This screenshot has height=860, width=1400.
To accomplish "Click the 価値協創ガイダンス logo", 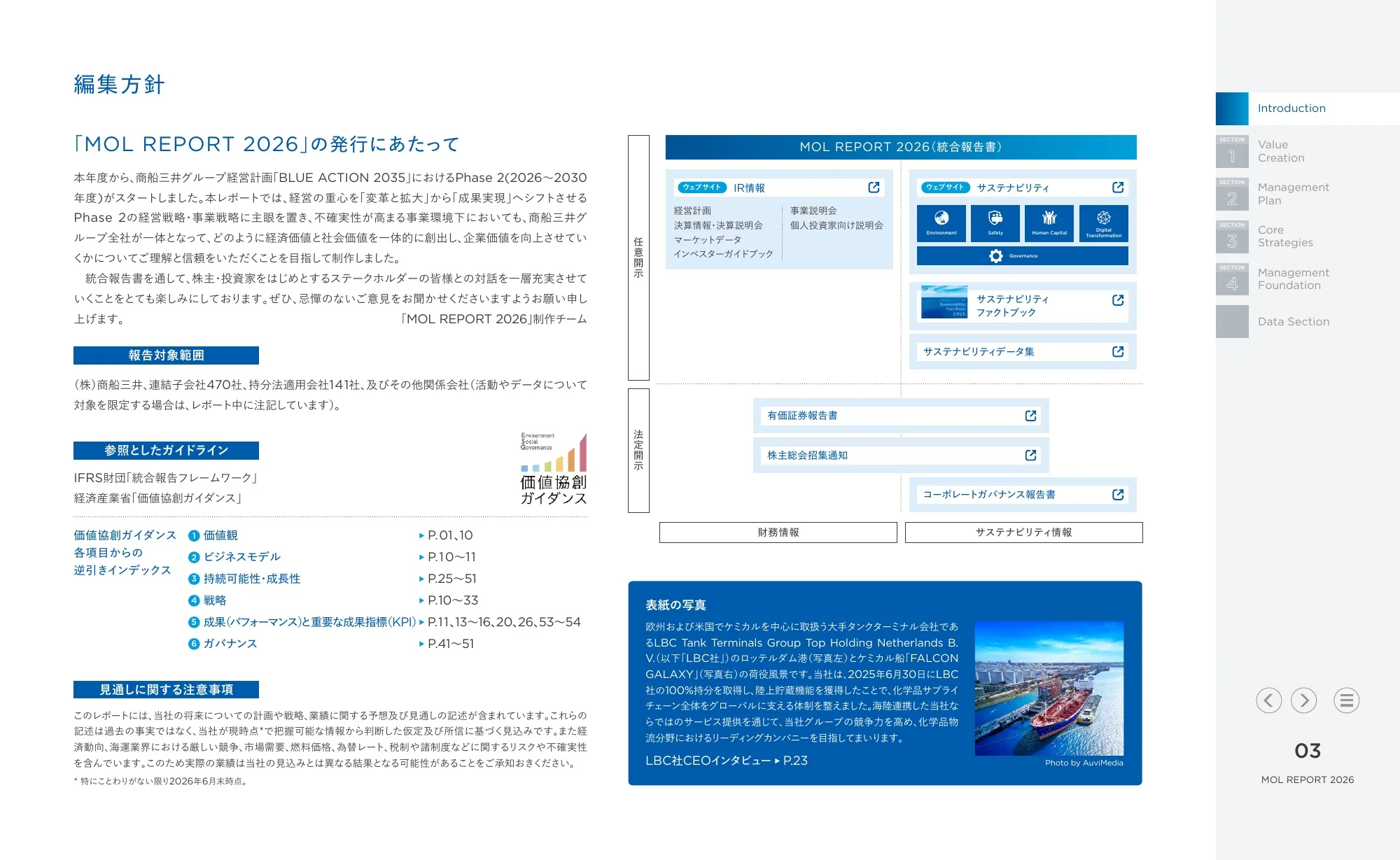I will (x=553, y=469).
